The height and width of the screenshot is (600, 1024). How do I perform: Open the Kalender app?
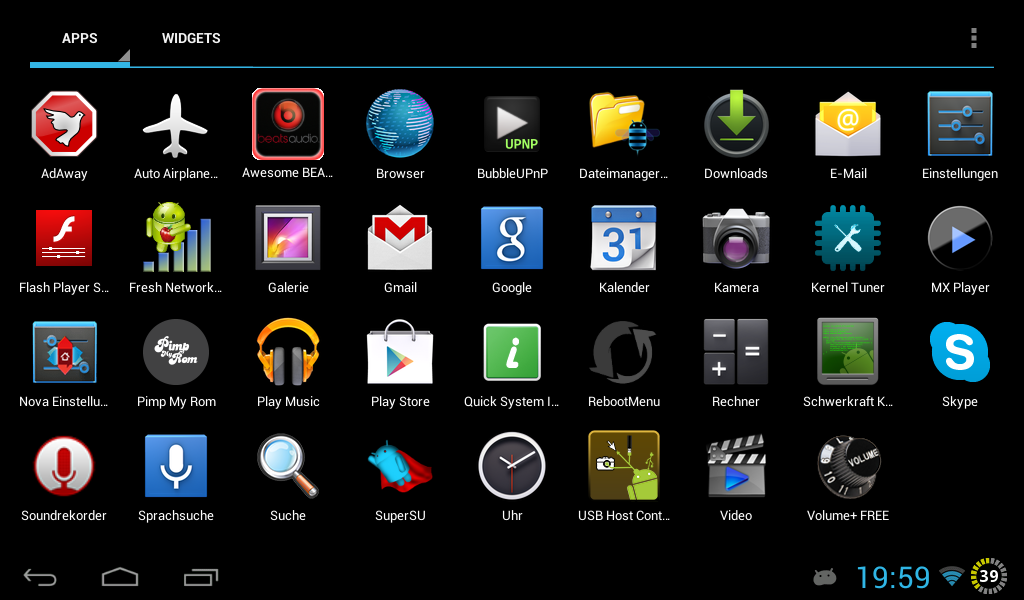pyautogui.click(x=624, y=238)
